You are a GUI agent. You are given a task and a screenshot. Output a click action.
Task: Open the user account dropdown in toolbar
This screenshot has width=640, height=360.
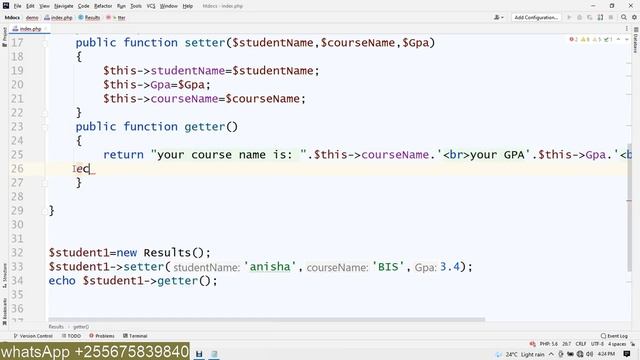498,18
